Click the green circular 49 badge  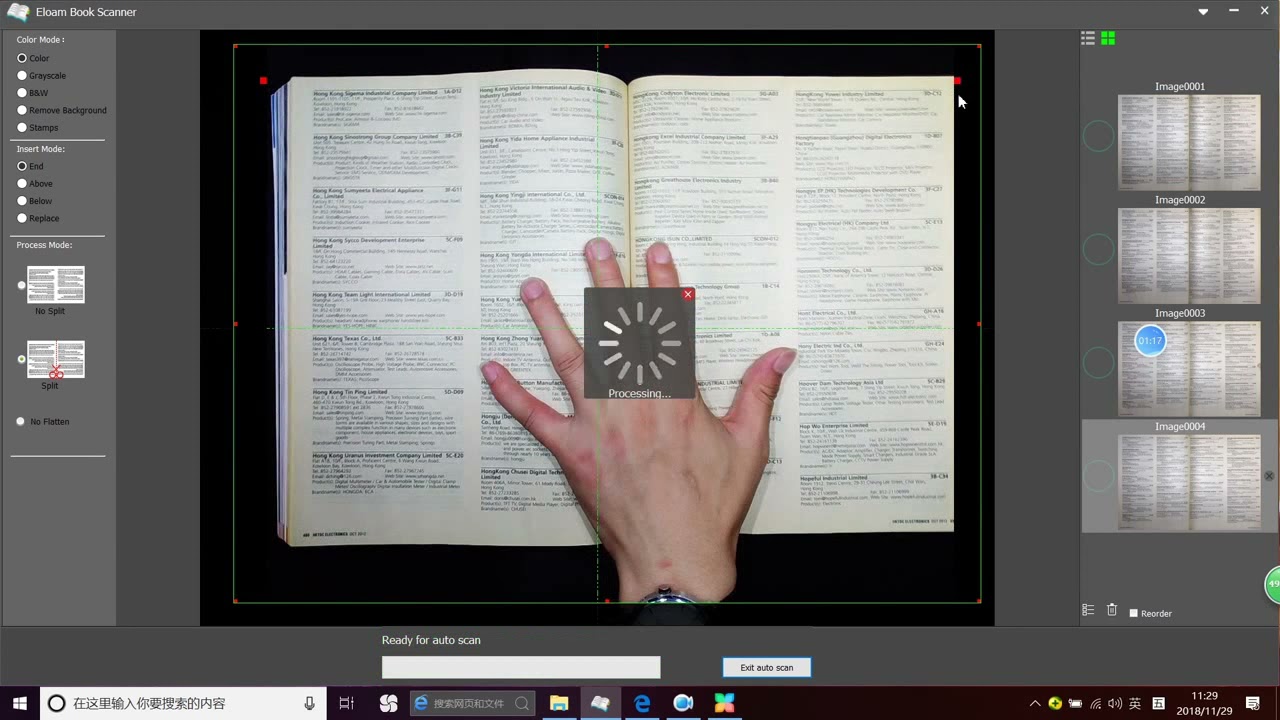click(1273, 584)
